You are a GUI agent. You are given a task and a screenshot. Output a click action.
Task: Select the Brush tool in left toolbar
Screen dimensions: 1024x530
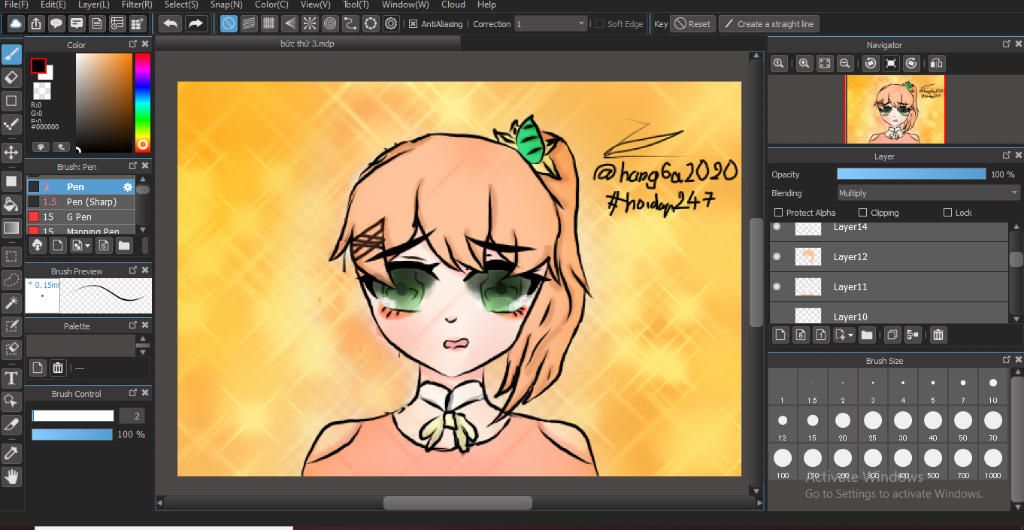point(11,54)
